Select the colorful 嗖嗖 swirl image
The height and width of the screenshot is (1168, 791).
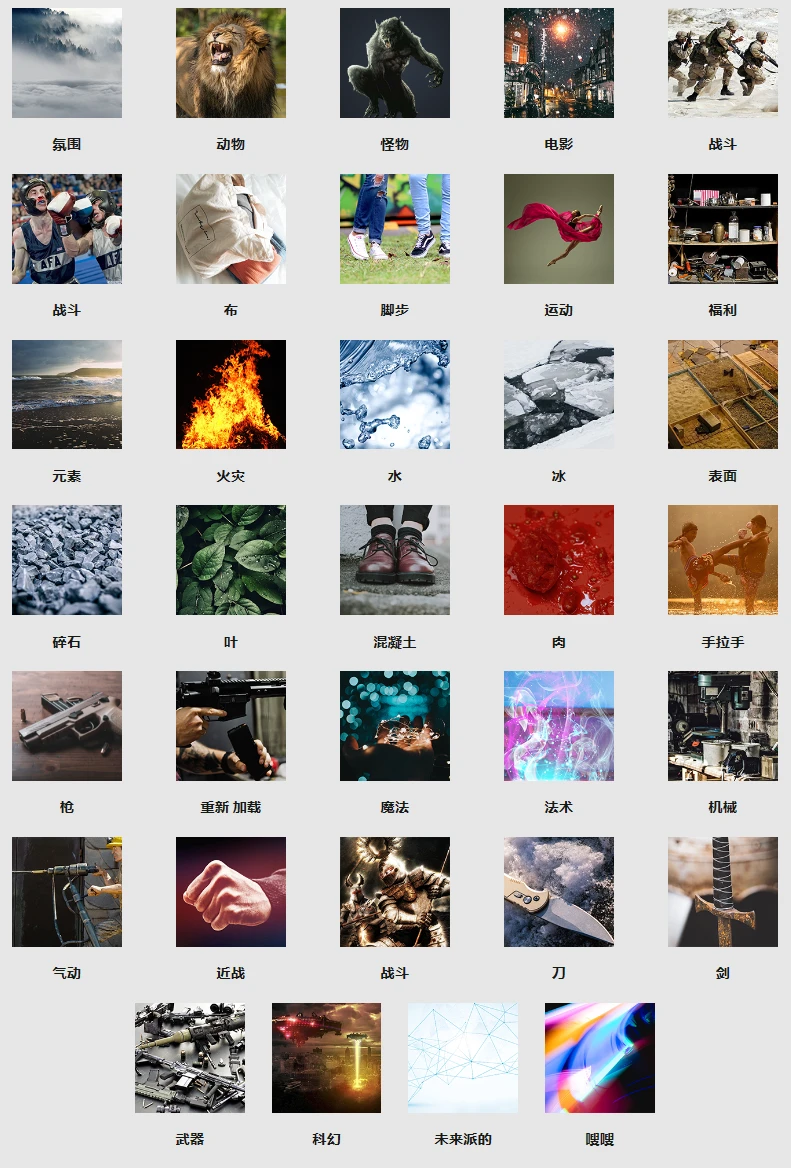[600, 1058]
